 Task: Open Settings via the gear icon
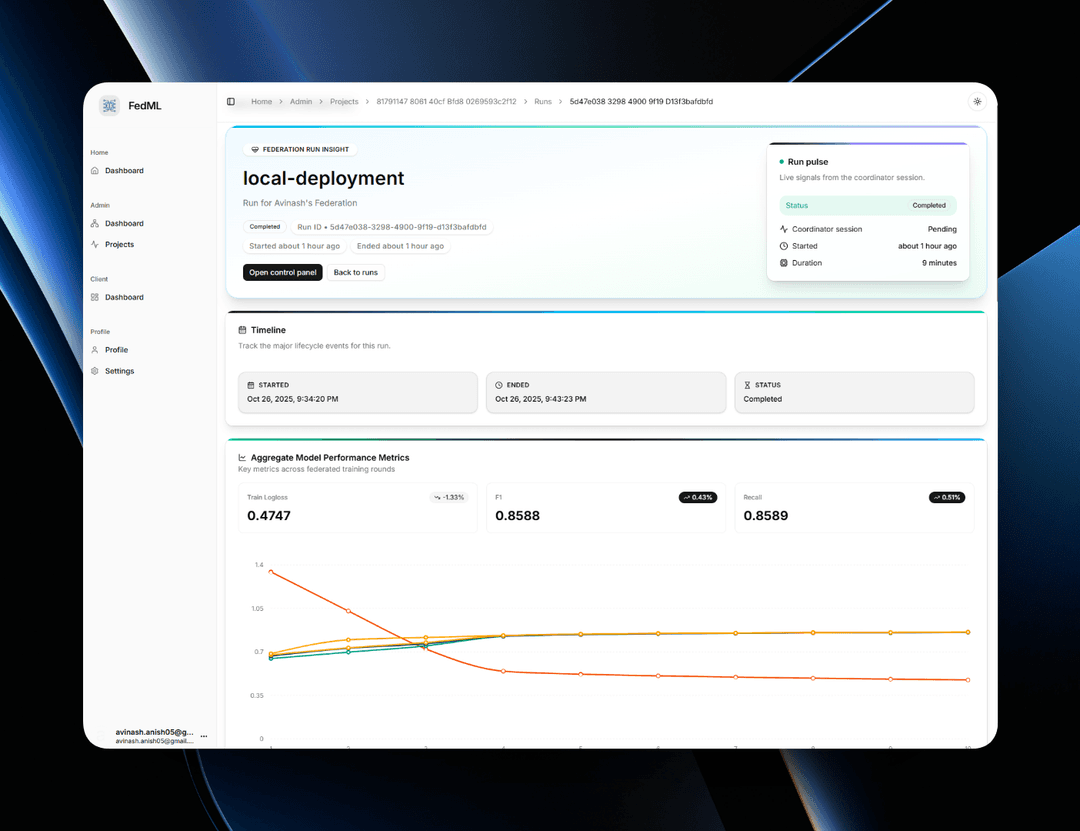click(x=94, y=371)
